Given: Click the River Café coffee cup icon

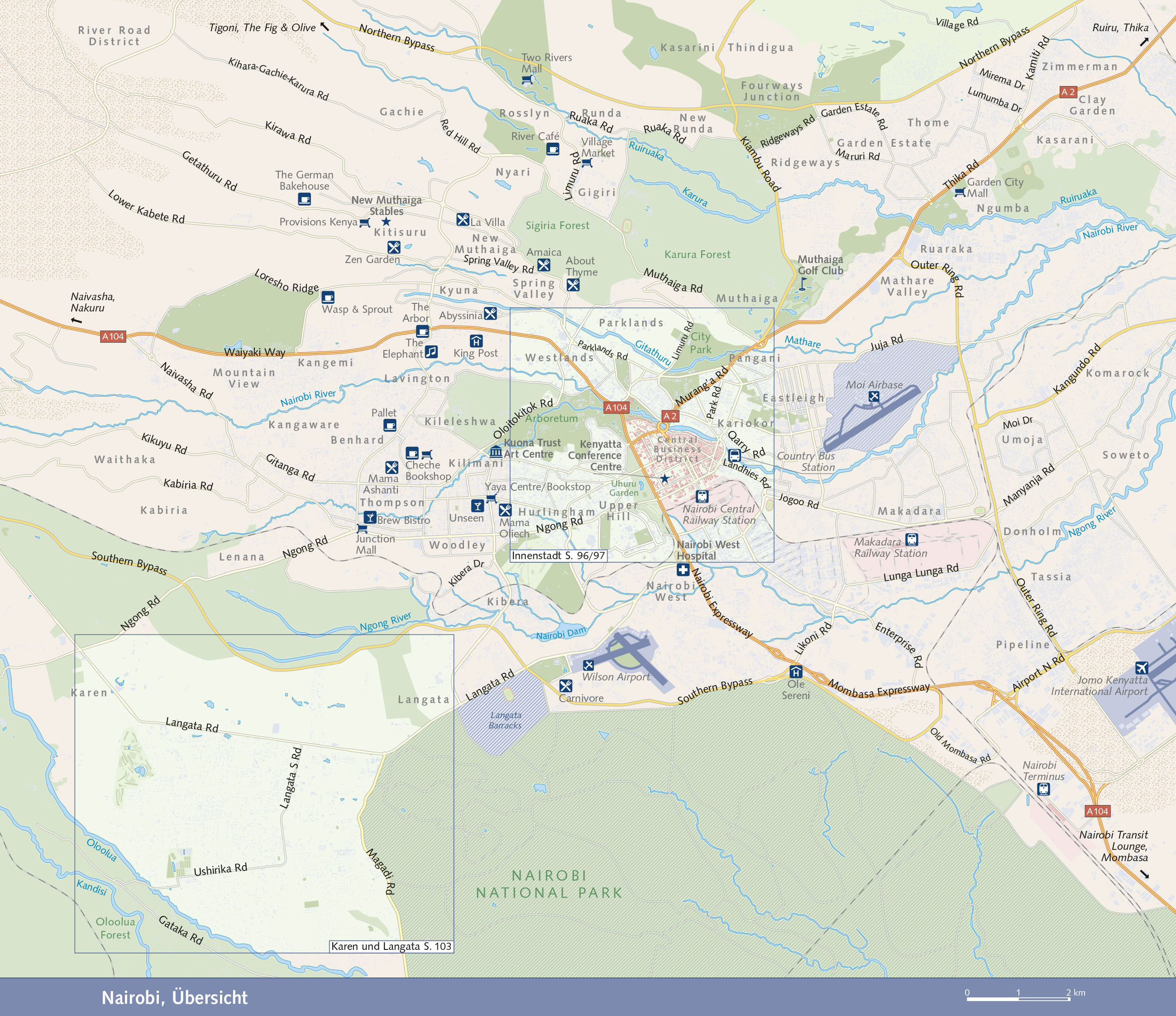Looking at the screenshot, I should (x=552, y=149).
